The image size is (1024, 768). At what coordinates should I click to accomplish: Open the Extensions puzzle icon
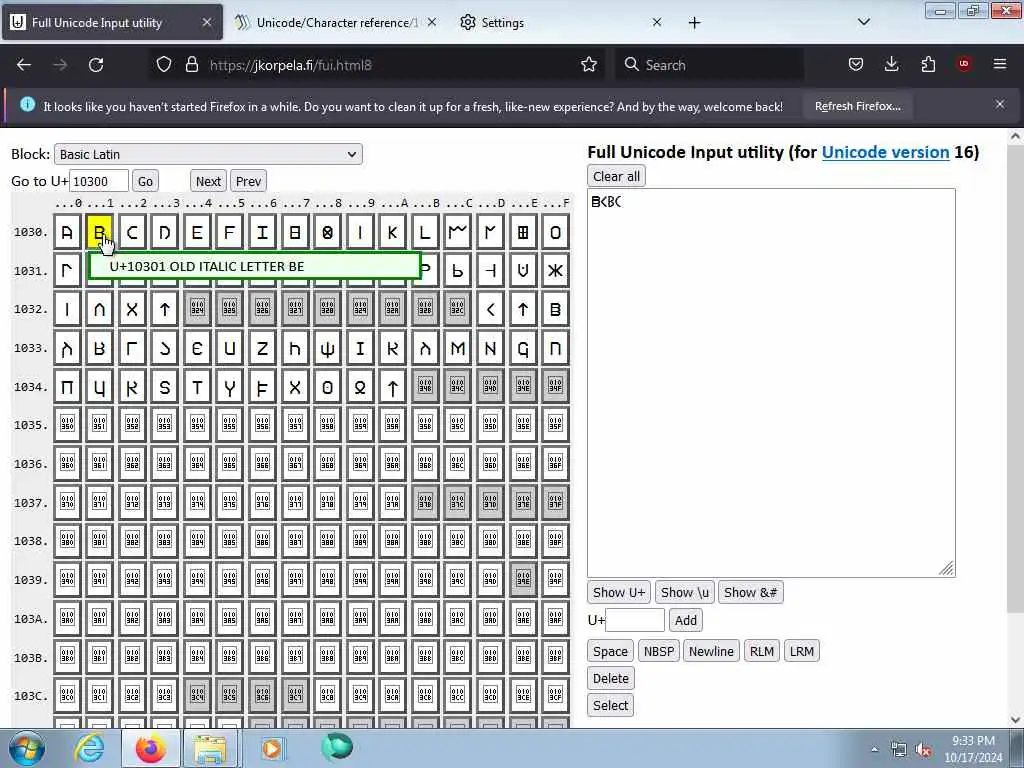pos(928,65)
